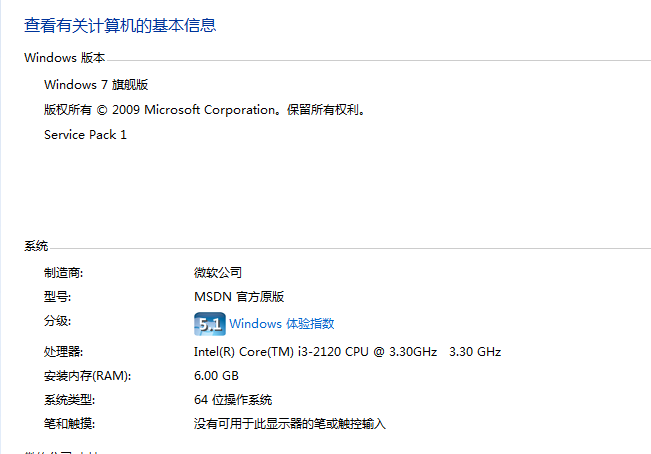Click the 查看有关计算机的基本信息 heading
The image size is (651, 454).
(120, 25)
